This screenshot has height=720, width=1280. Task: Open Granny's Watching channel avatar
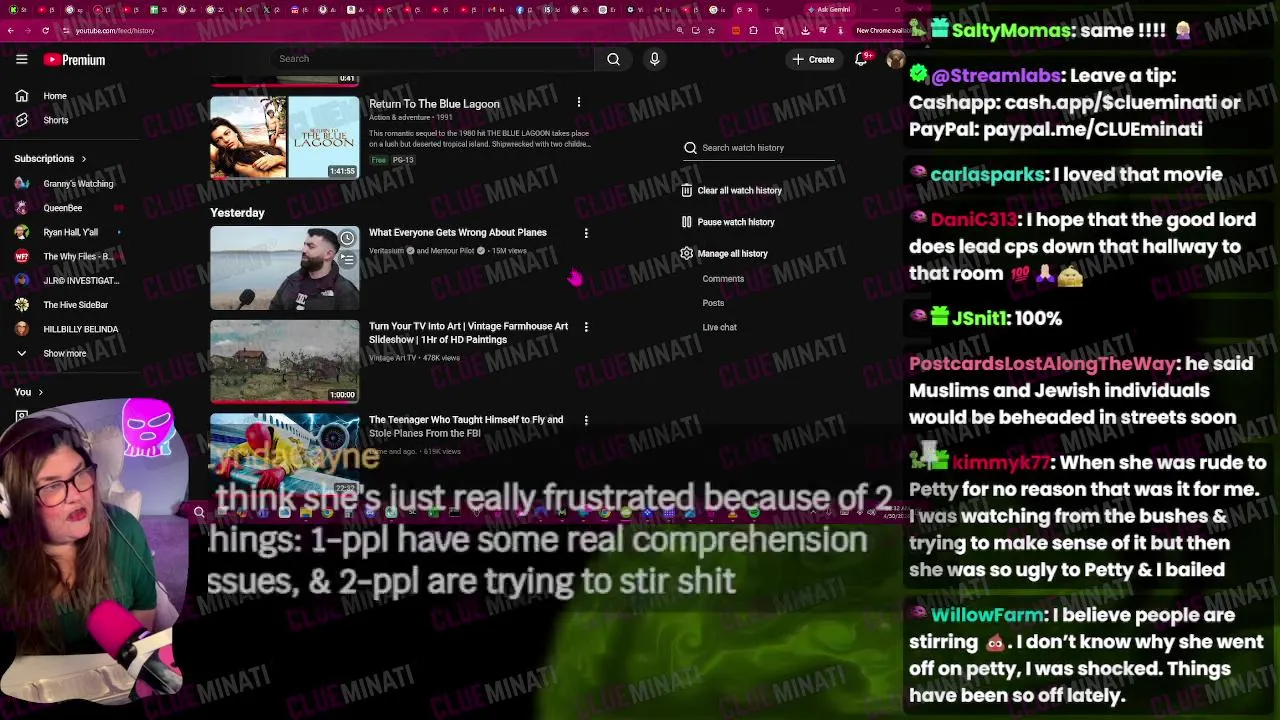22,184
